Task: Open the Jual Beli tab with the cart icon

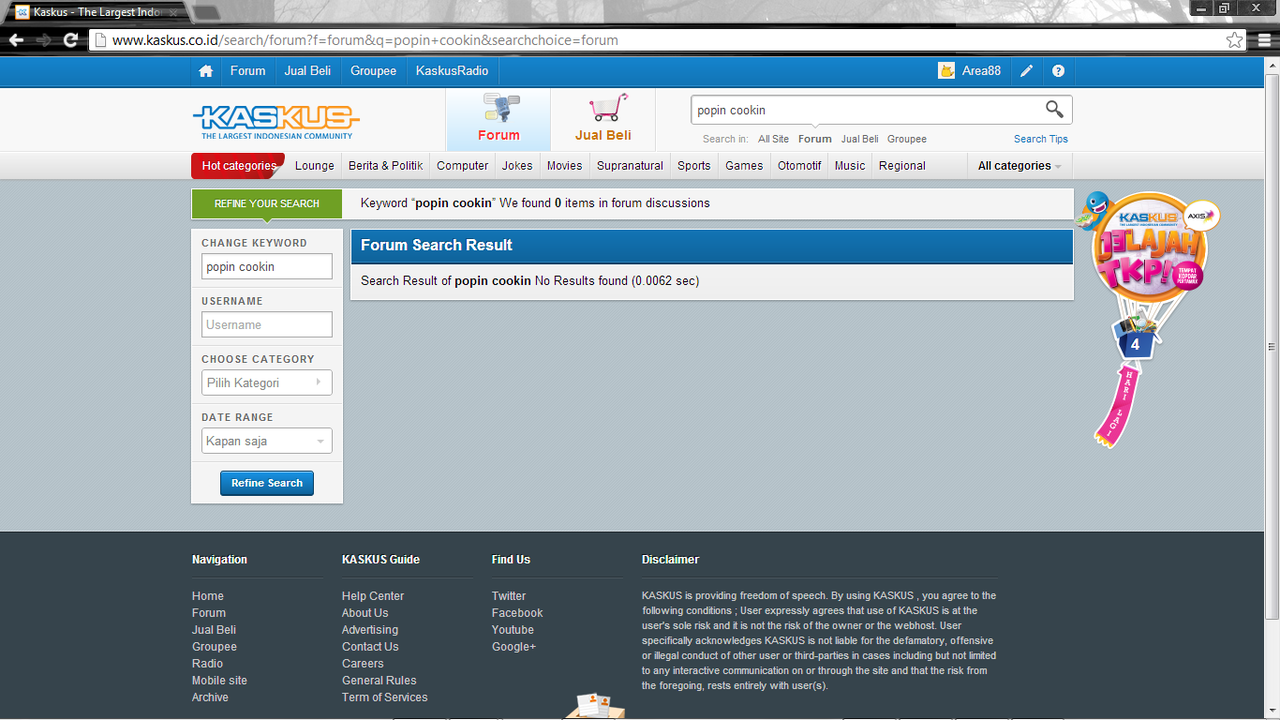Action: tap(603, 119)
